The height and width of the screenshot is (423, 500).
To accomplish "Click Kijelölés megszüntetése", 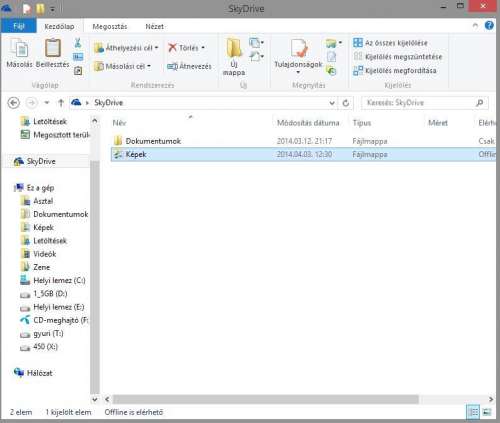I will pyautogui.click(x=398, y=57).
